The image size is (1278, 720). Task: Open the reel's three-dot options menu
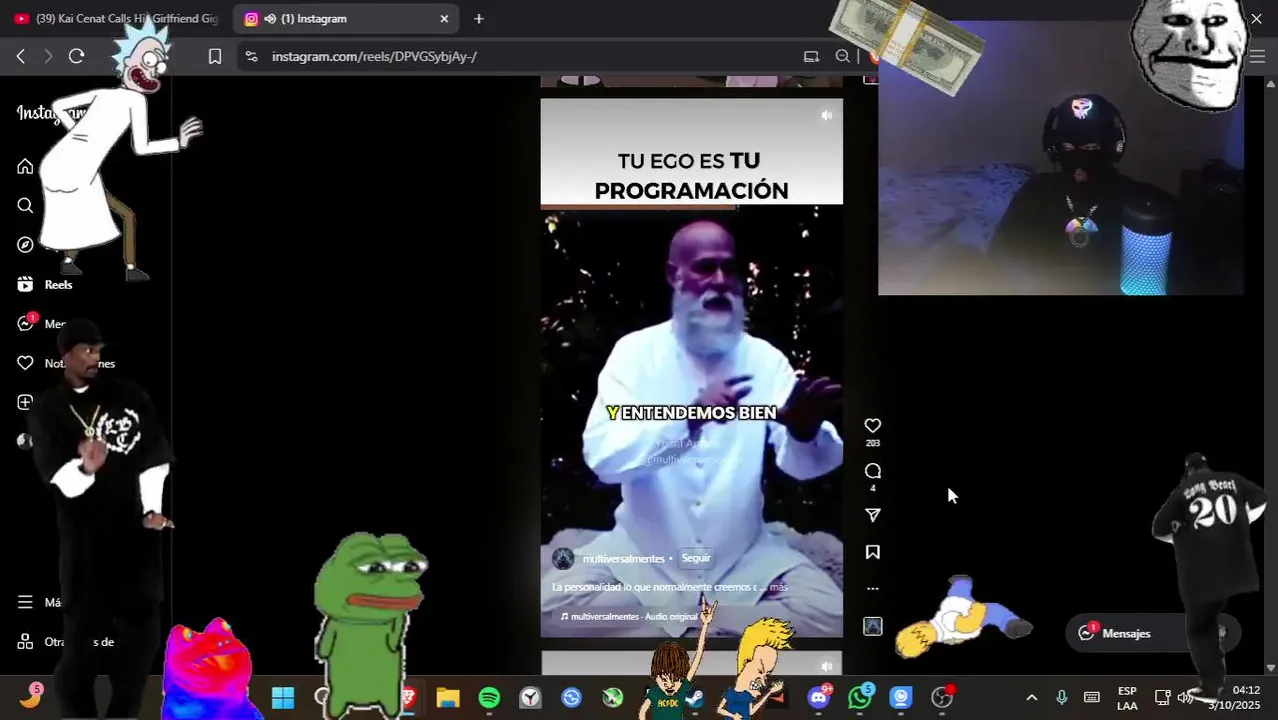pyautogui.click(x=872, y=589)
